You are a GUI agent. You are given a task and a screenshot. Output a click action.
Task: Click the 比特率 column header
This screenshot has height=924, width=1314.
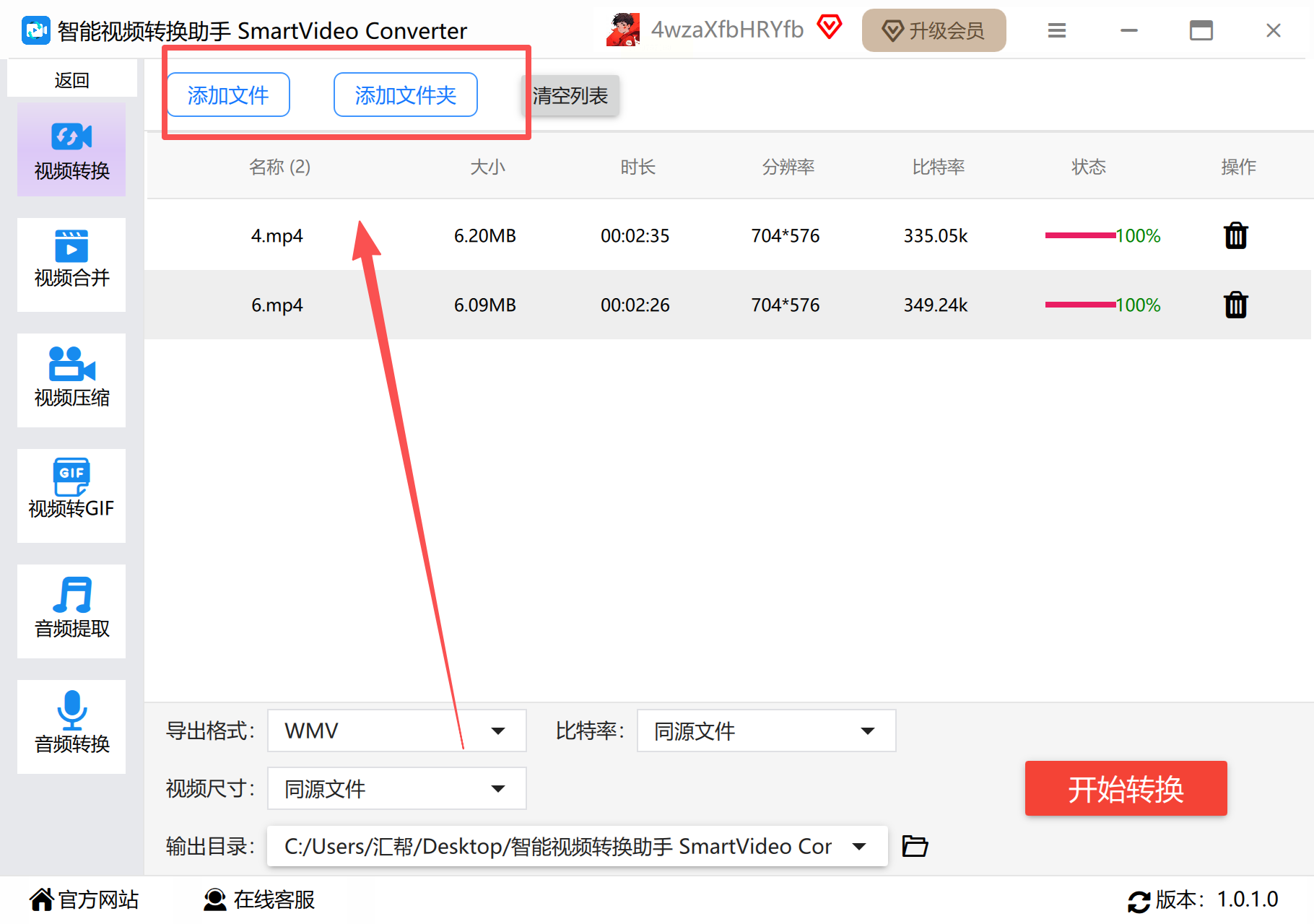(x=939, y=167)
